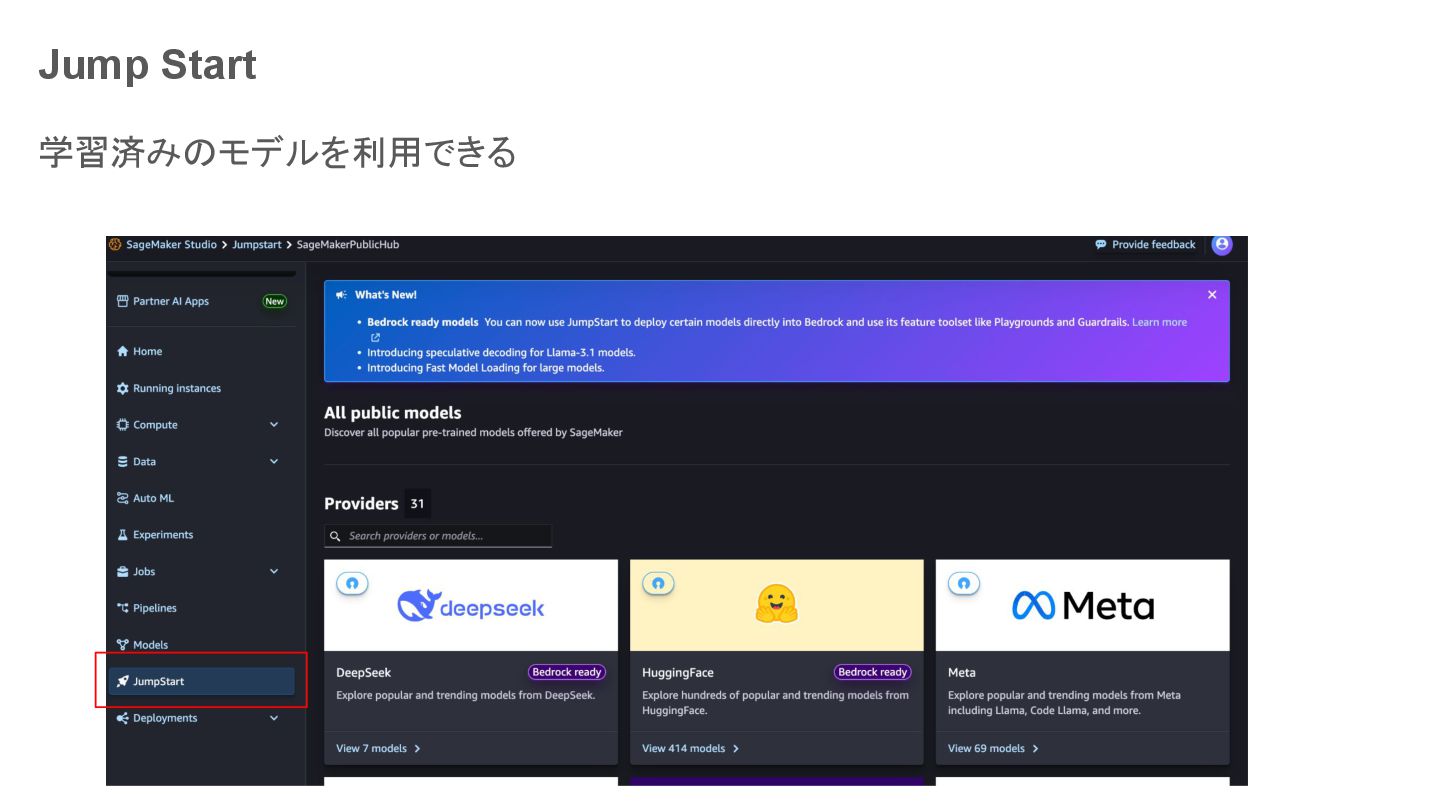1440x810 pixels.
Task: Expand the Jobs section chevron
Action: pos(274,572)
